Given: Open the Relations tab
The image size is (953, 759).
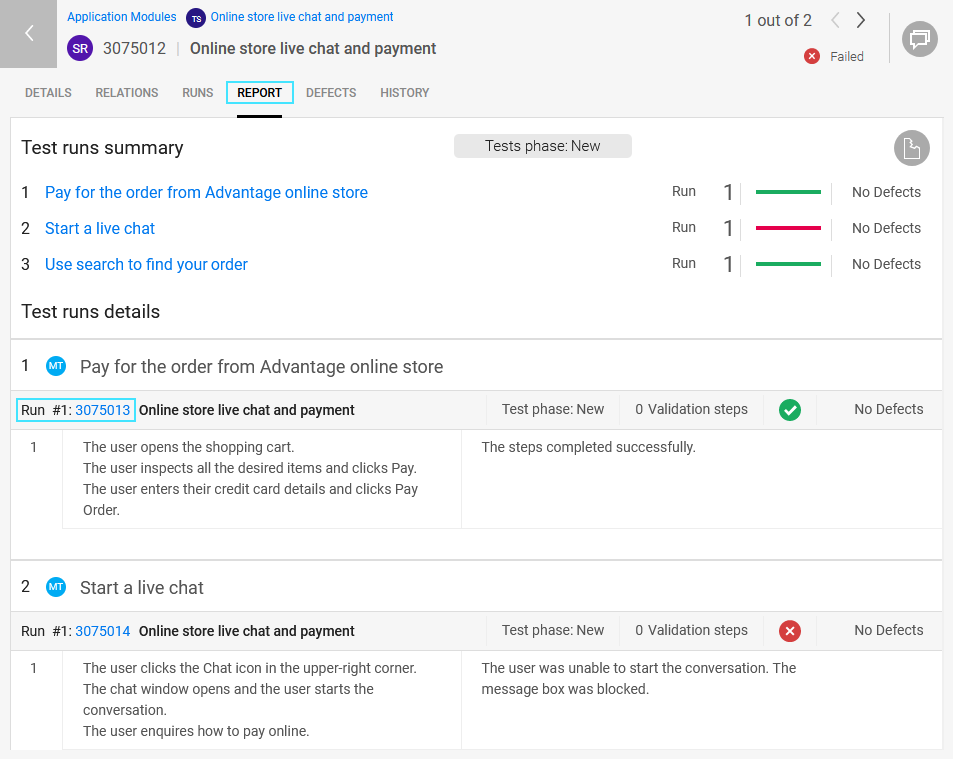Looking at the screenshot, I should coord(127,93).
